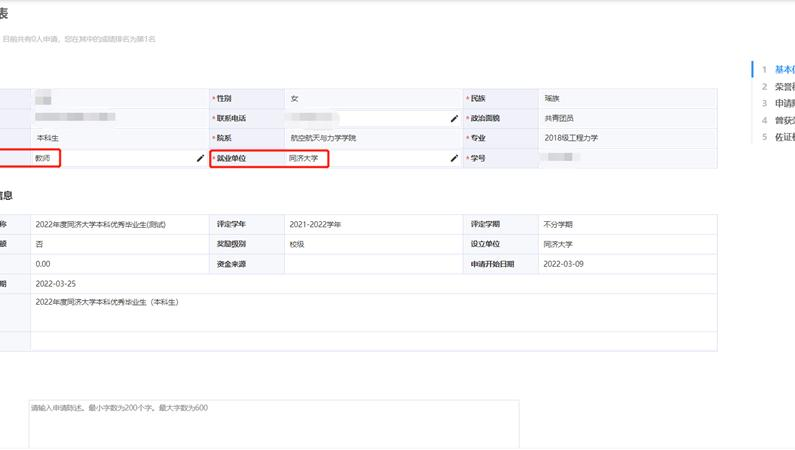Click the 申请开始日期 value 2022-03-09
795x450 pixels.
point(565,264)
